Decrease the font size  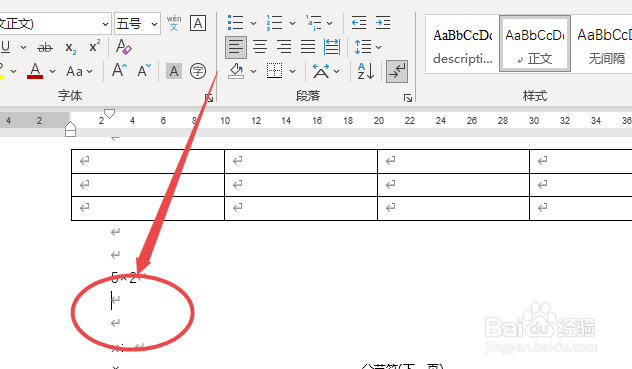[144, 71]
